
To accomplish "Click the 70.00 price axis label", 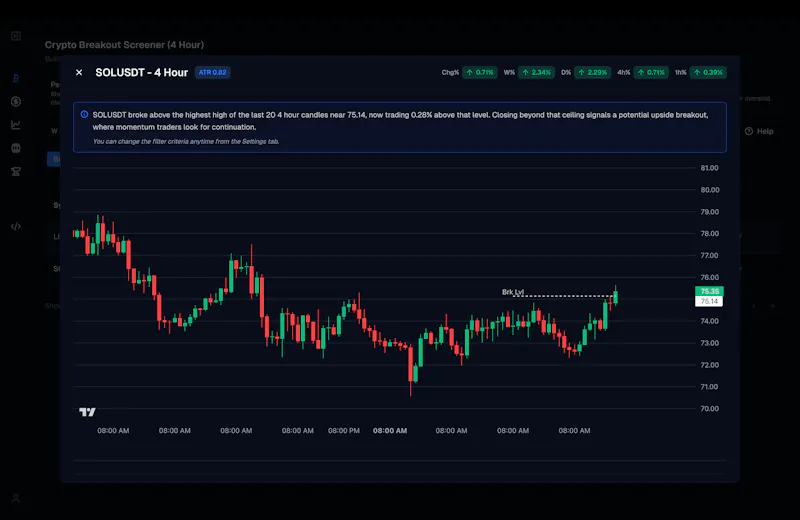I will (x=709, y=409).
